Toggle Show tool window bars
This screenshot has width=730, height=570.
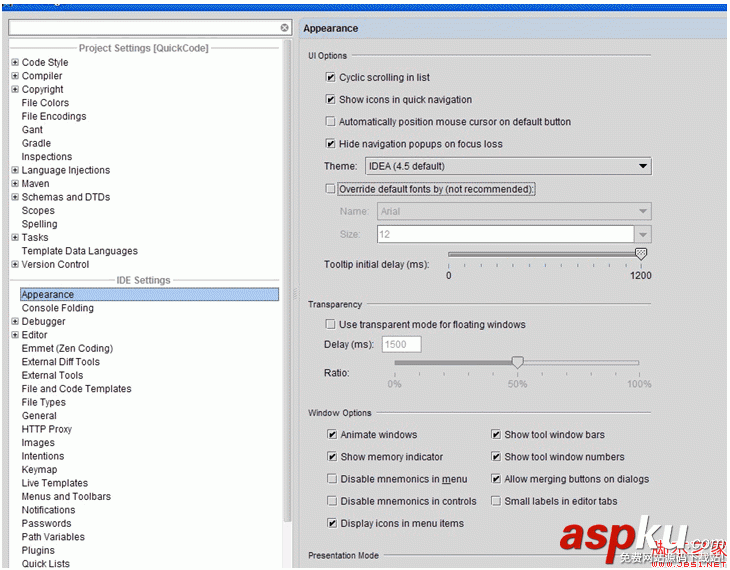496,434
